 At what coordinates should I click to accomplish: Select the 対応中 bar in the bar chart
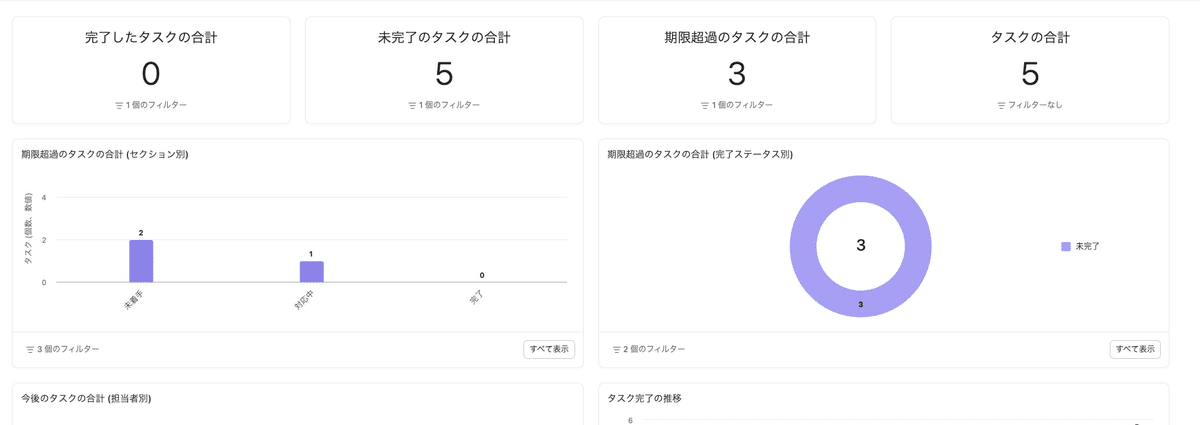point(311,272)
